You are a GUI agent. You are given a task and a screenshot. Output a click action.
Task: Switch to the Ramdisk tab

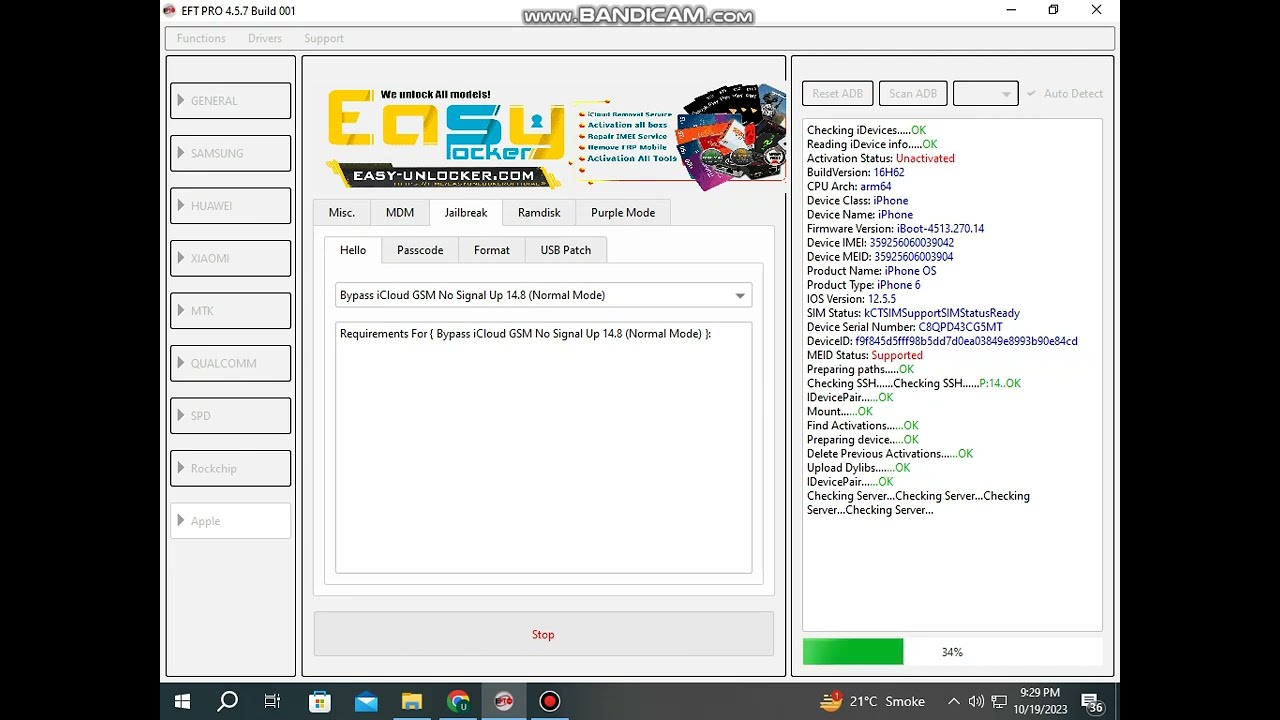point(538,212)
